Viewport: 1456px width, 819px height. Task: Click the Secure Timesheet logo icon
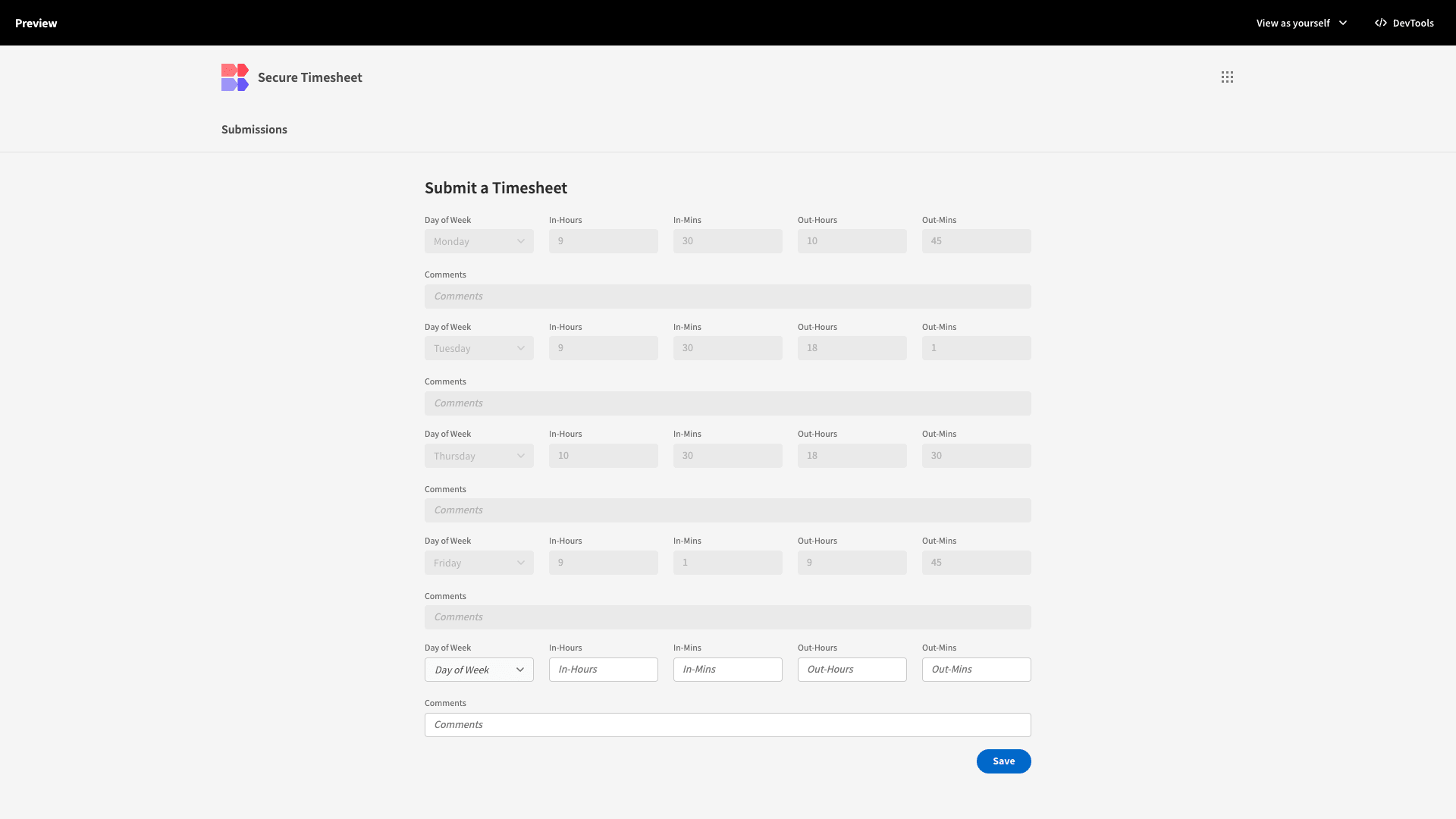[x=235, y=77]
